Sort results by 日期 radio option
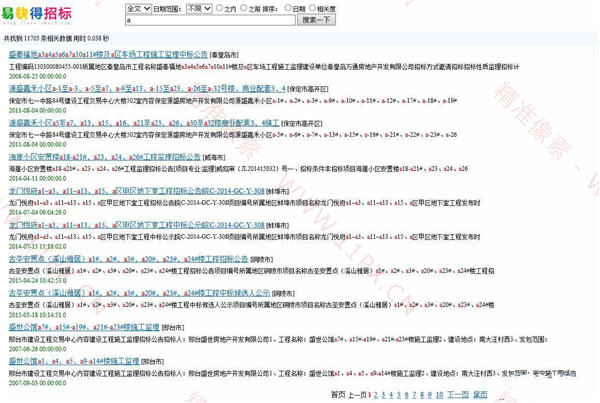The image size is (600, 403). 288,8
